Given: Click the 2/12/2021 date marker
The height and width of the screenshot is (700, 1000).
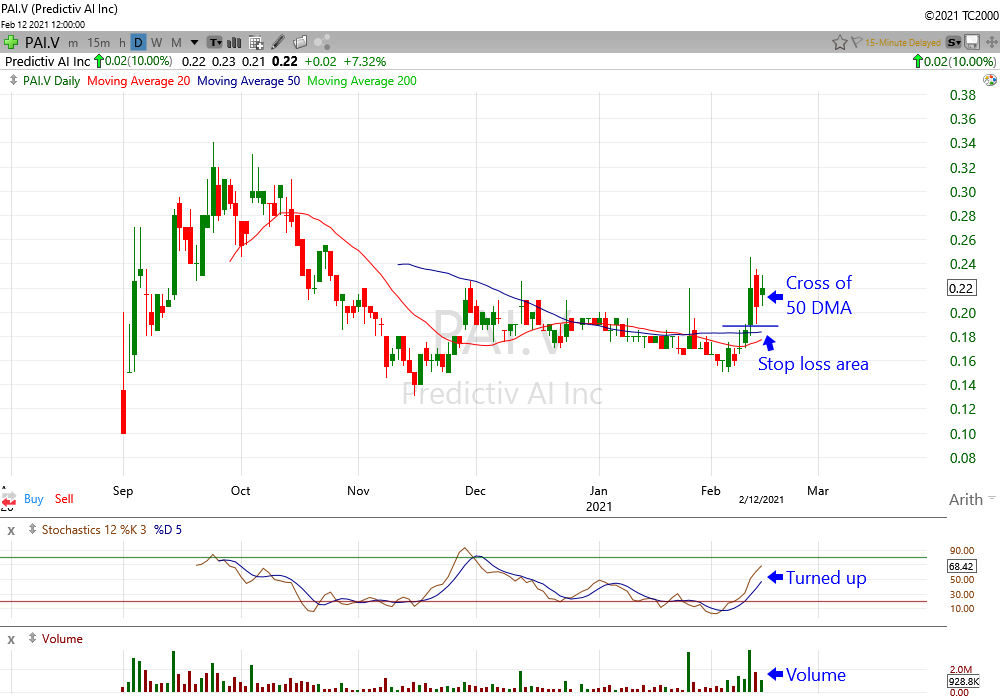Looking at the screenshot, I should point(761,499).
